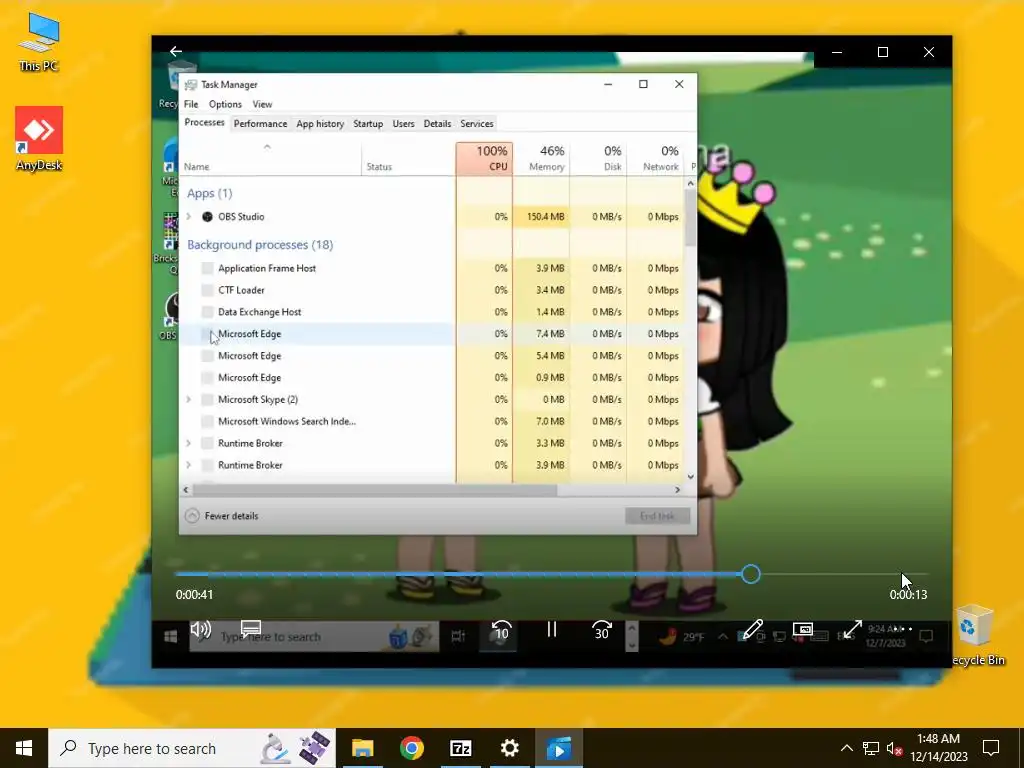Open Task Manager's File menu
Viewport: 1024px width, 768px height.
191,104
